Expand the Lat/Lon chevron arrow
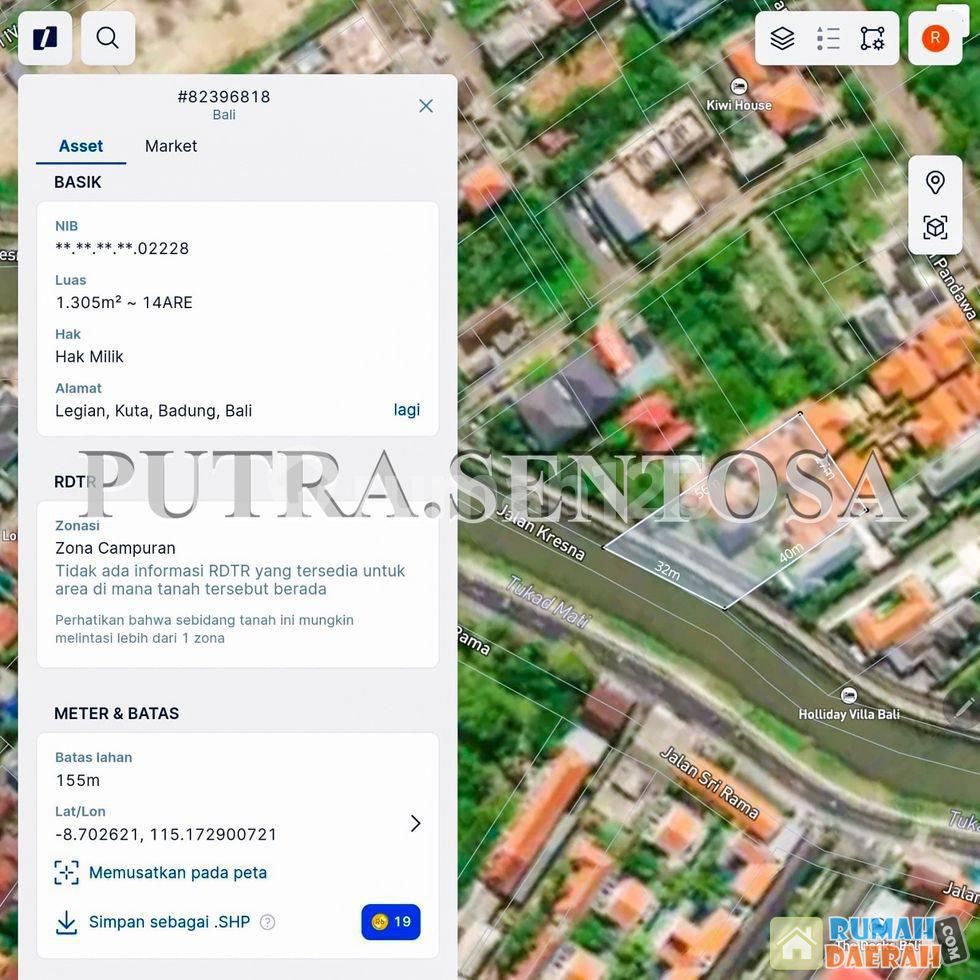 [x=415, y=823]
